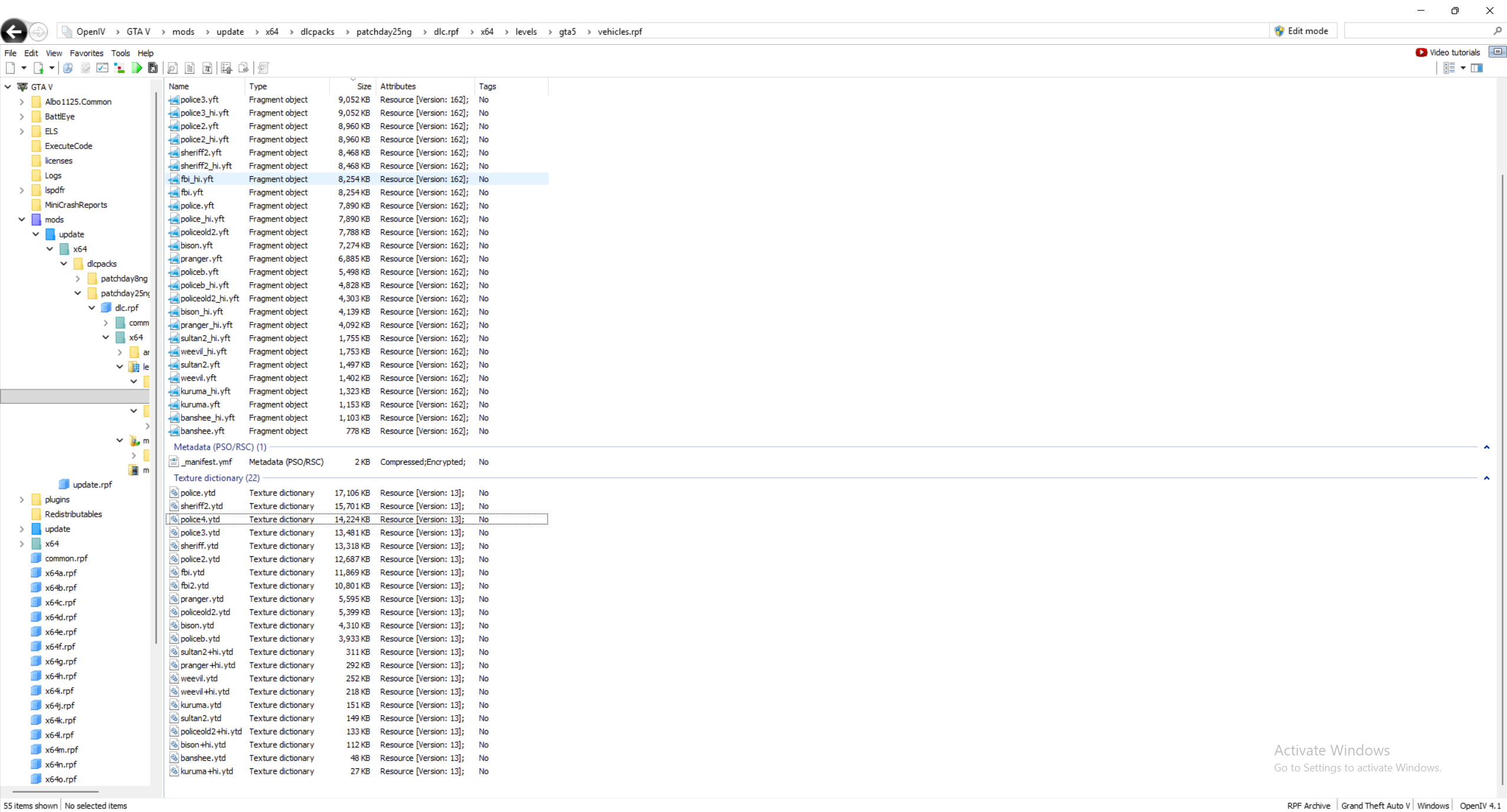
Task: Click the checklist window toolbar icon
Action: point(103,68)
